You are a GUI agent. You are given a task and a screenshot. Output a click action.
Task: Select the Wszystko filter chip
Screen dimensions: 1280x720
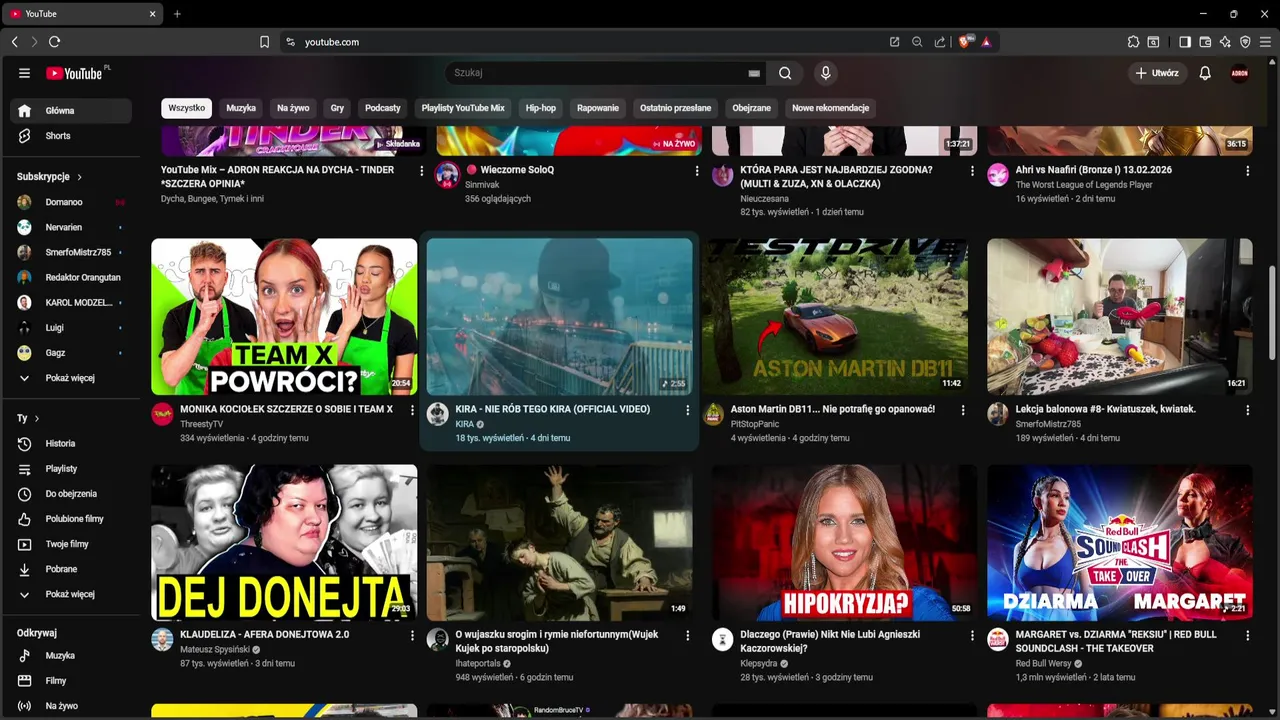186,108
